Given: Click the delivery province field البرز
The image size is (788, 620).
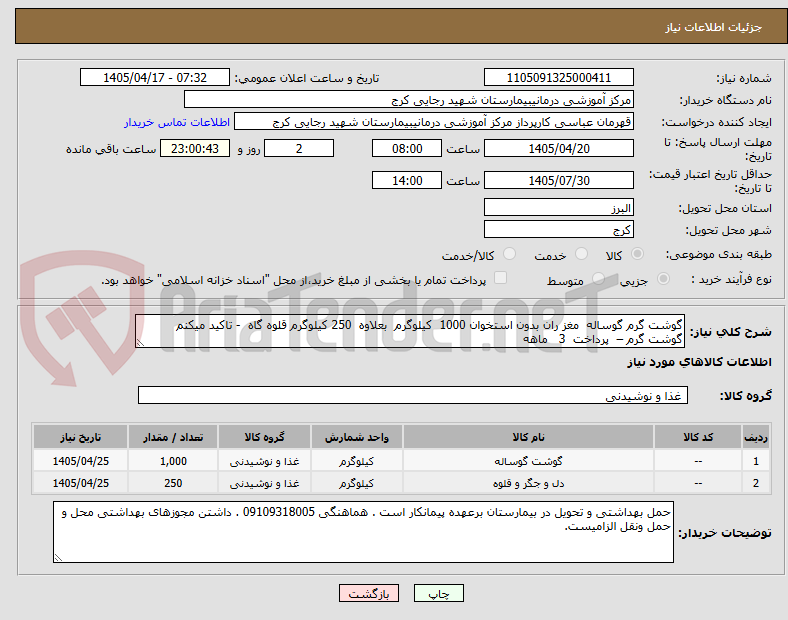Looking at the screenshot, I should coord(559,207).
